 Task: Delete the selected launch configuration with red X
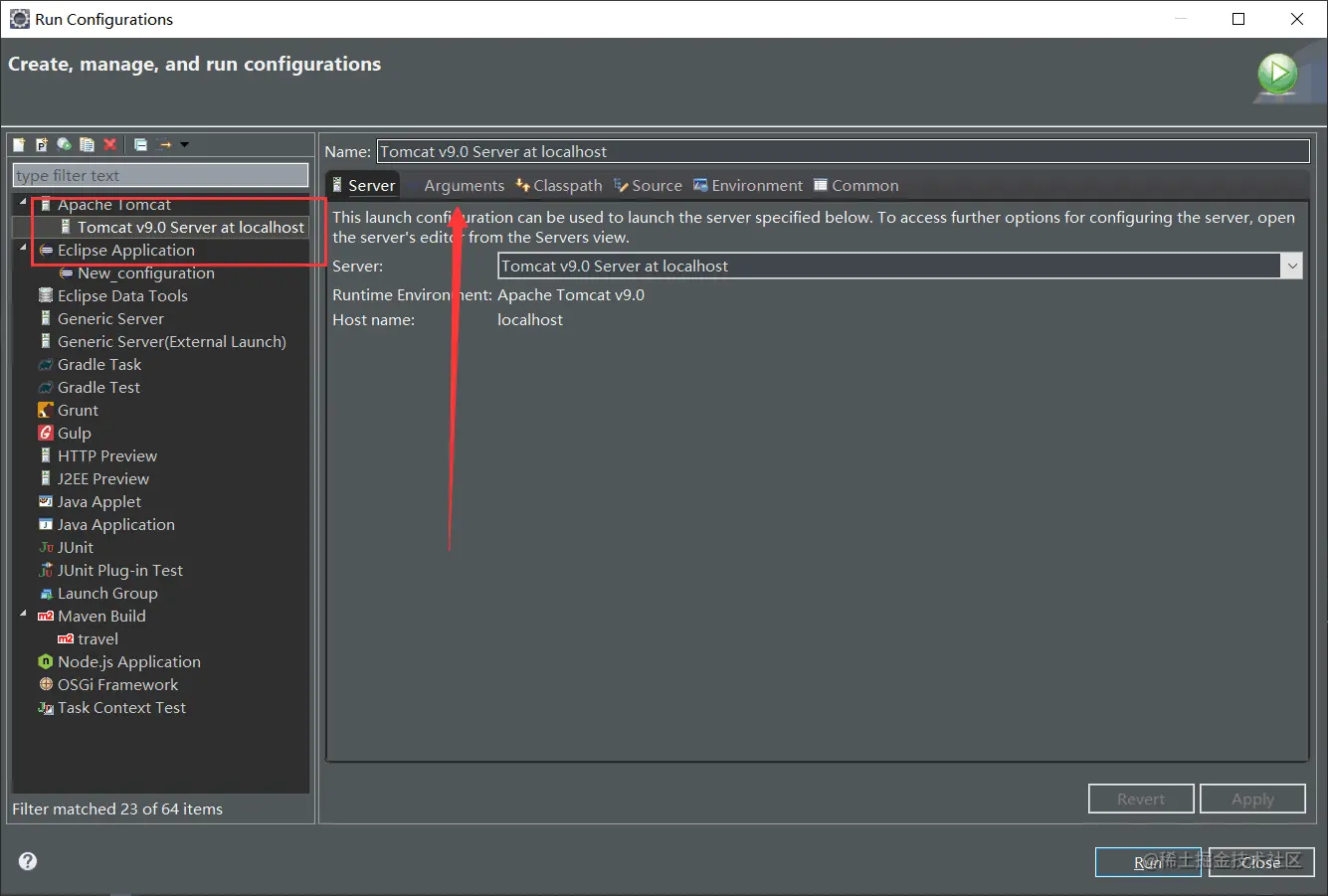[110, 144]
